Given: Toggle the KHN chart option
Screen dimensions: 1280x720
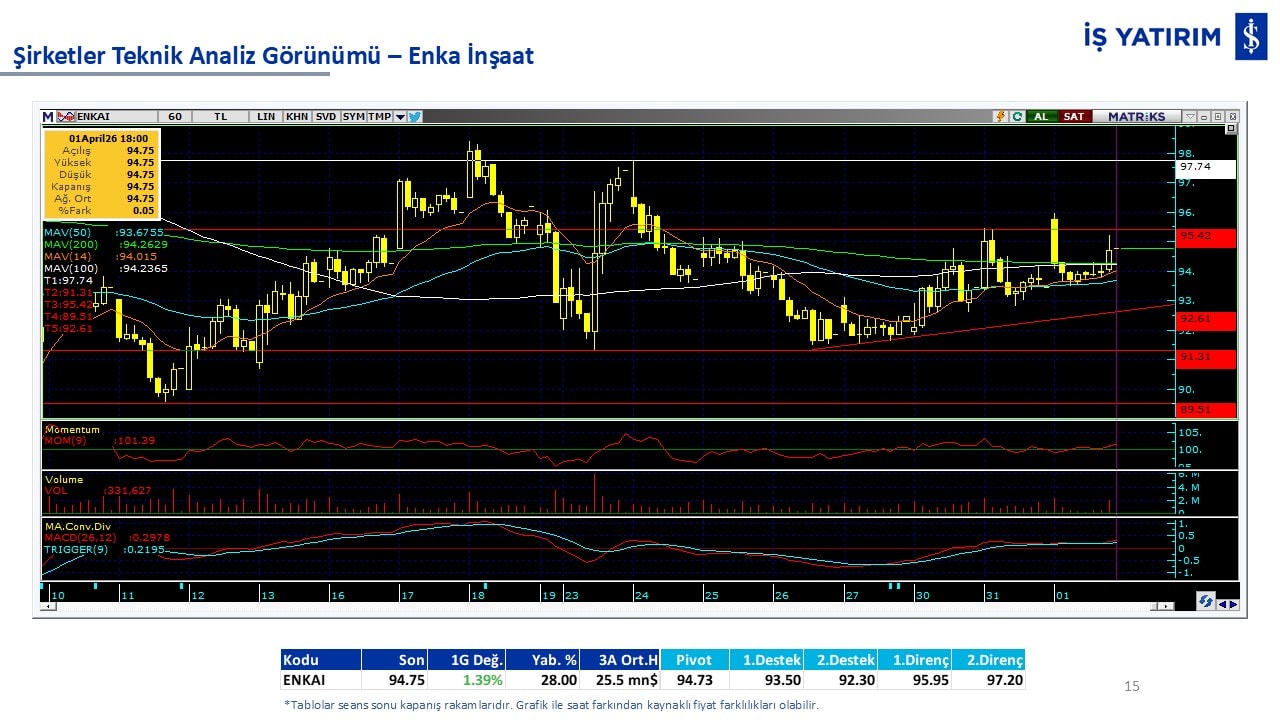Looking at the screenshot, I should click(297, 117).
